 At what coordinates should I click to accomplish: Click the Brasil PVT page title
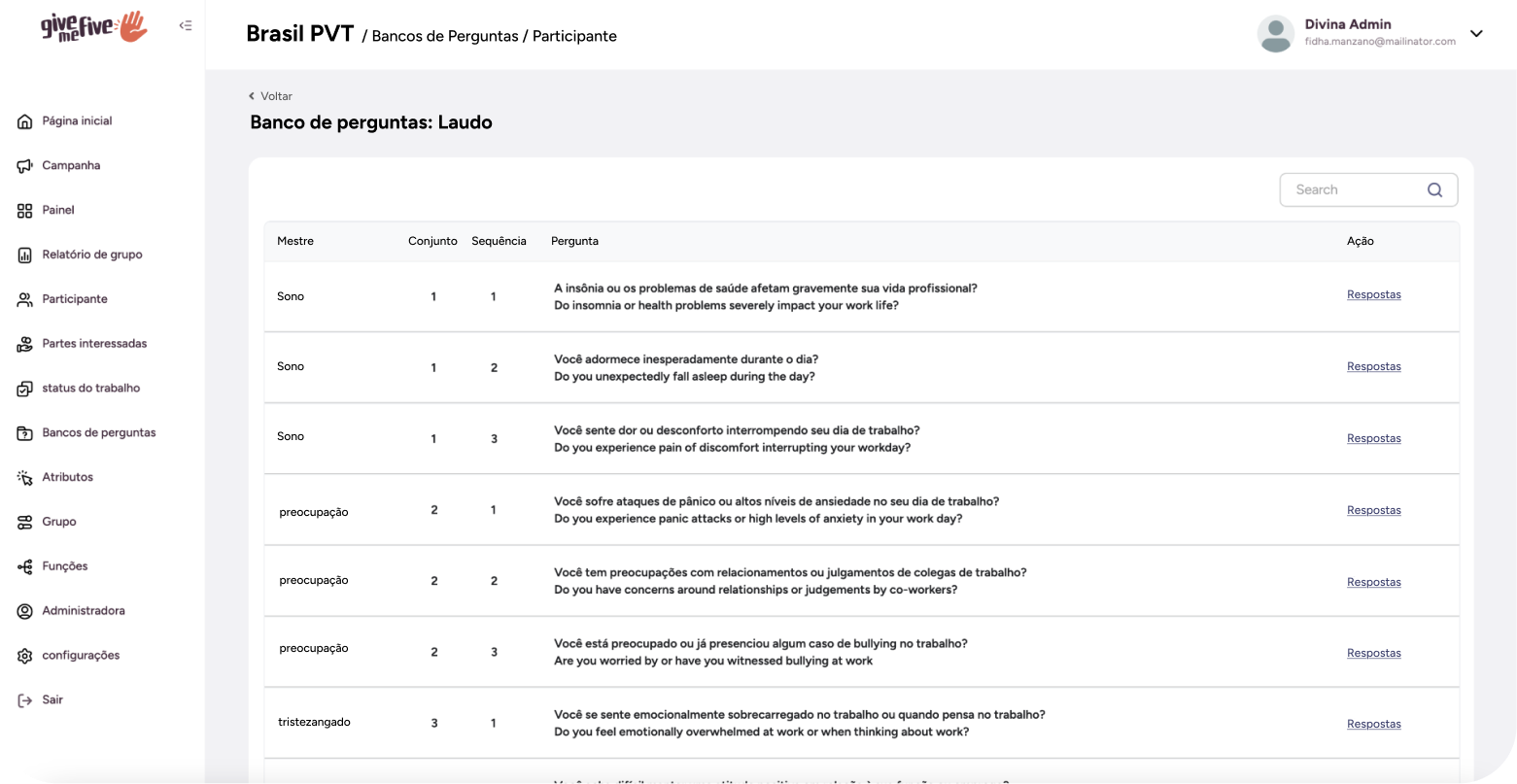click(299, 34)
